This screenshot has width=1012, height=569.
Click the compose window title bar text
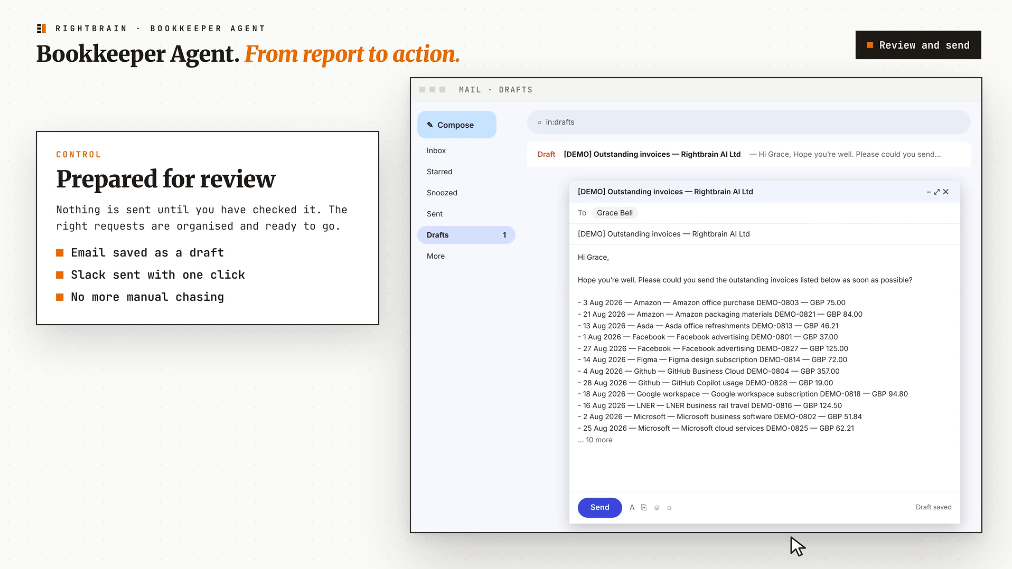[x=665, y=192]
